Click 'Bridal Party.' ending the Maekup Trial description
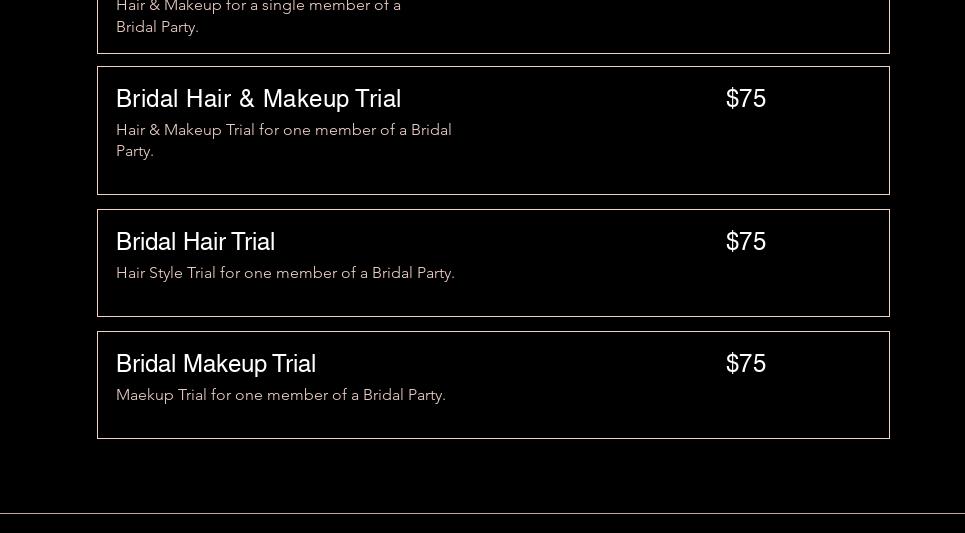 [404, 395]
